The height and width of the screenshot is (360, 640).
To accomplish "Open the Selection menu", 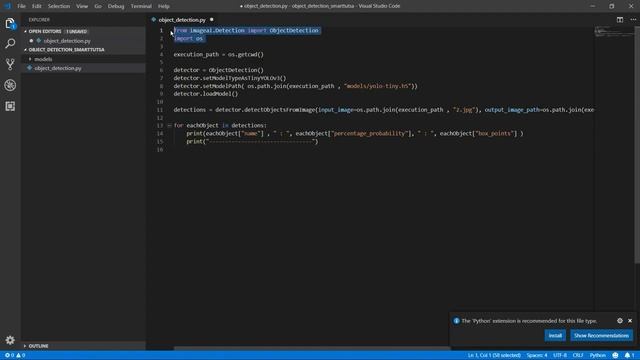I will point(59,6).
